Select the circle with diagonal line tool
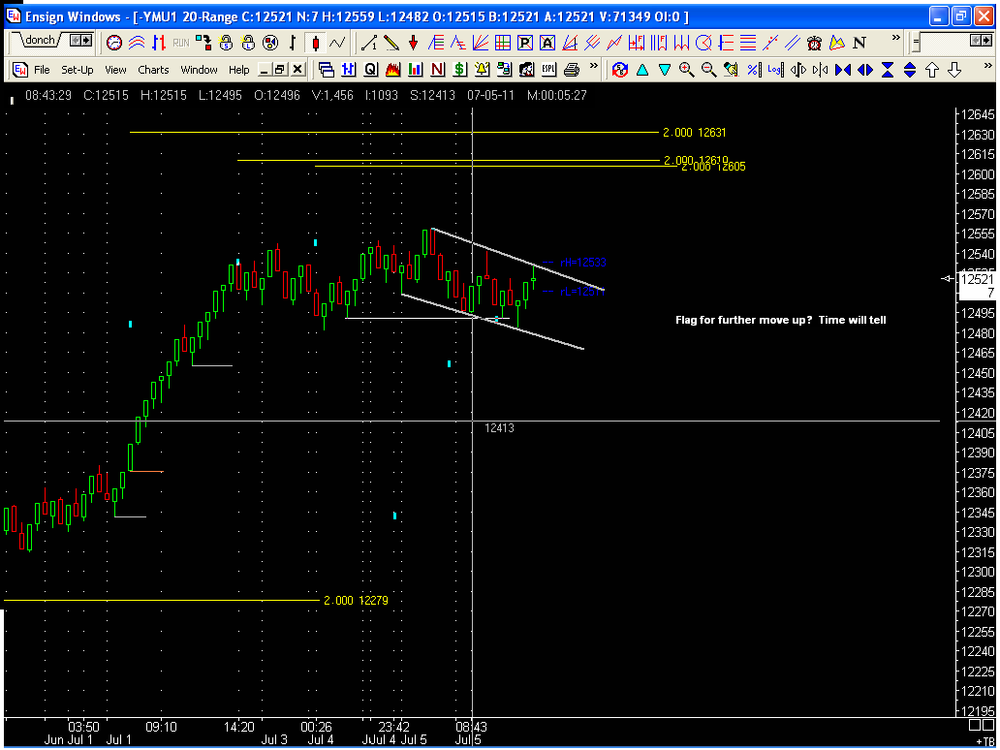 703,43
